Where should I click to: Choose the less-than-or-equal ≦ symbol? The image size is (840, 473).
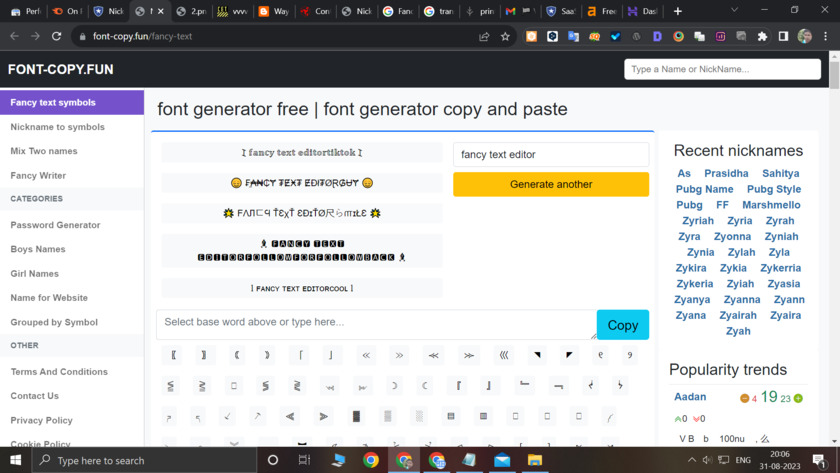pos(170,386)
